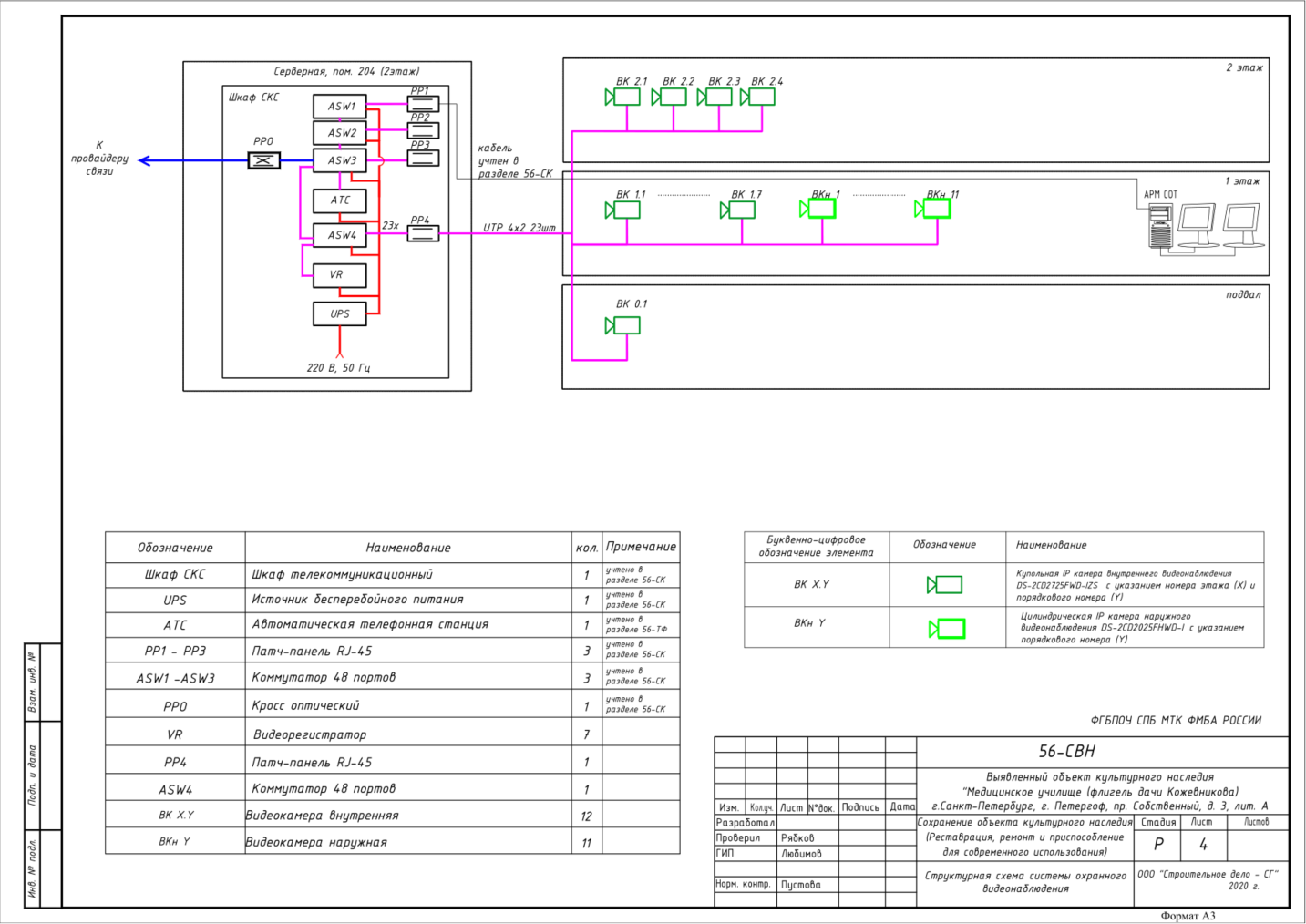
Task: Select basement camera BK 0.1 icon
Action: click(x=622, y=325)
